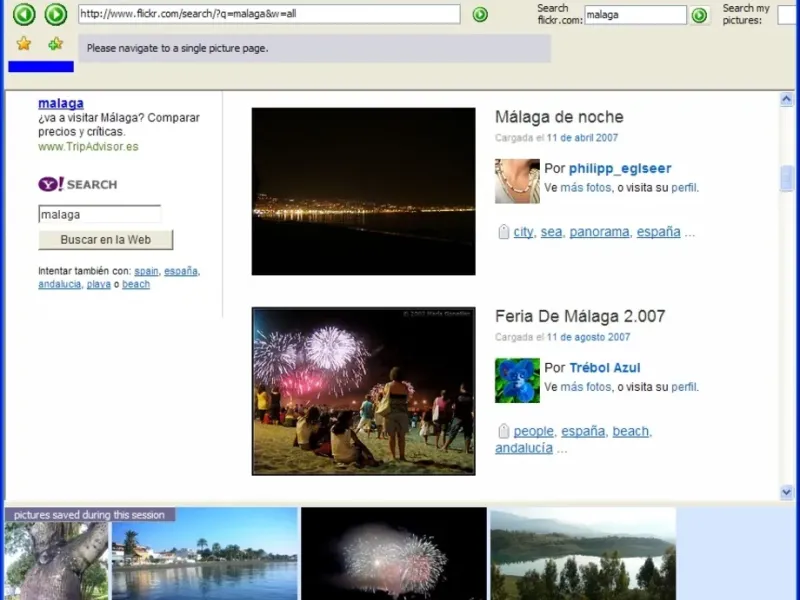Click the 11 de agosto 2007 date link

588,337
